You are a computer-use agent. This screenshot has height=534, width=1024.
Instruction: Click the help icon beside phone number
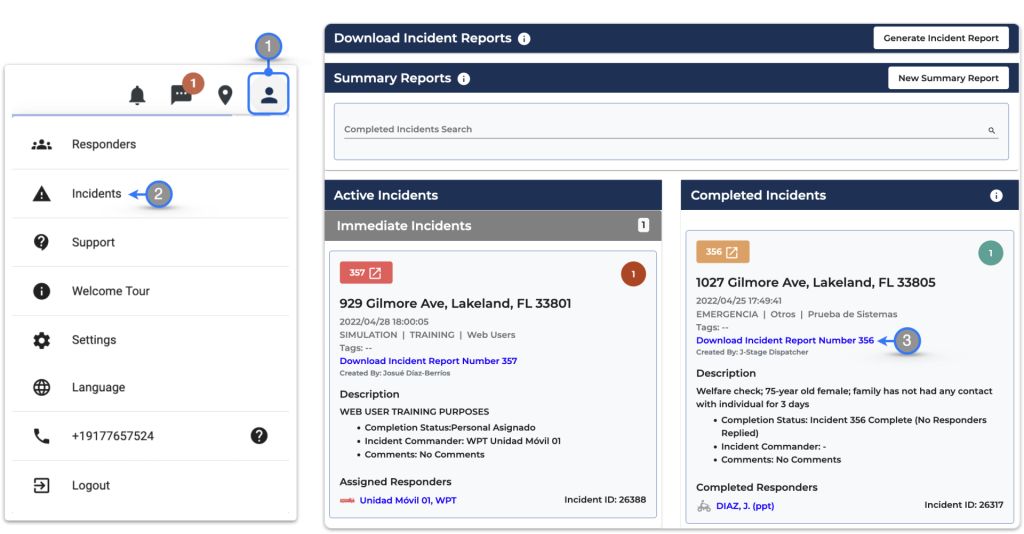coord(259,435)
